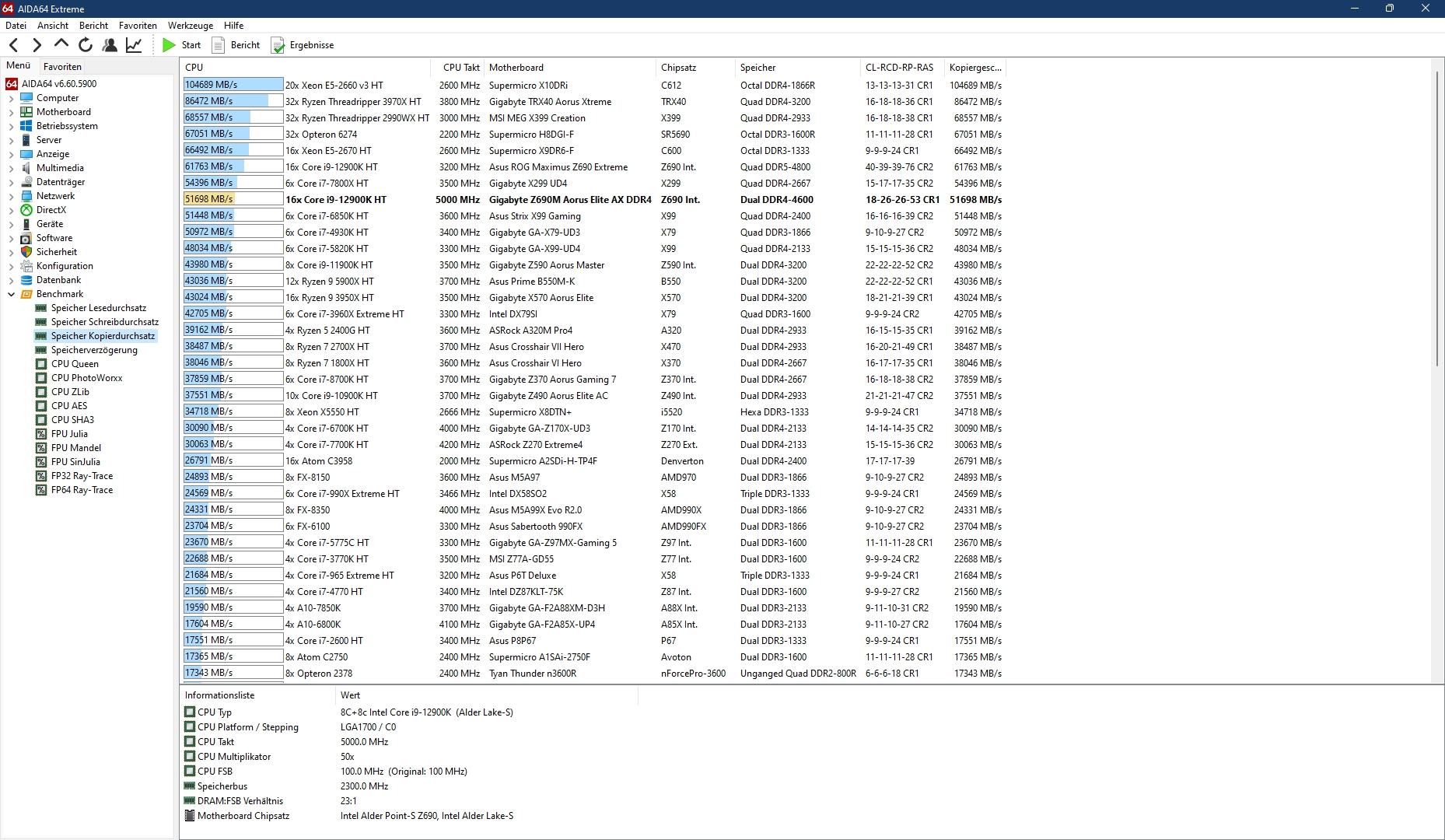1445x840 pixels.
Task: Expand the Betriebssystem tree node
Action: click(11, 126)
